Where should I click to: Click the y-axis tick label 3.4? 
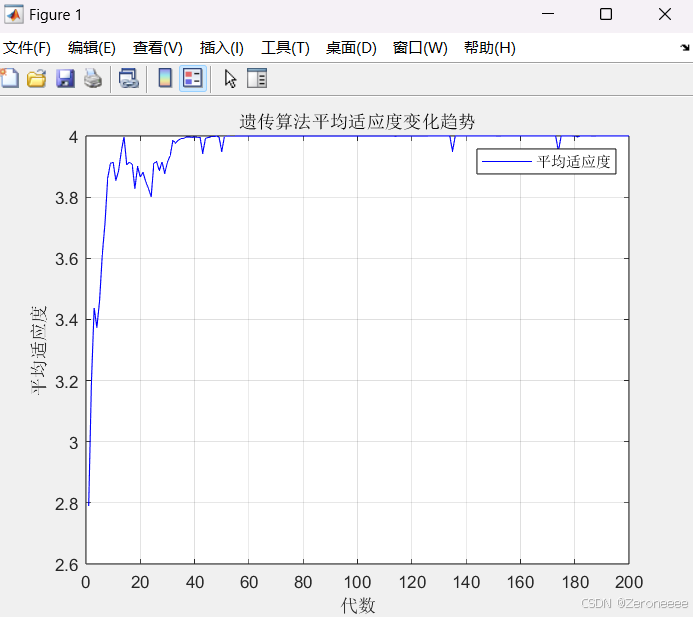click(67, 320)
